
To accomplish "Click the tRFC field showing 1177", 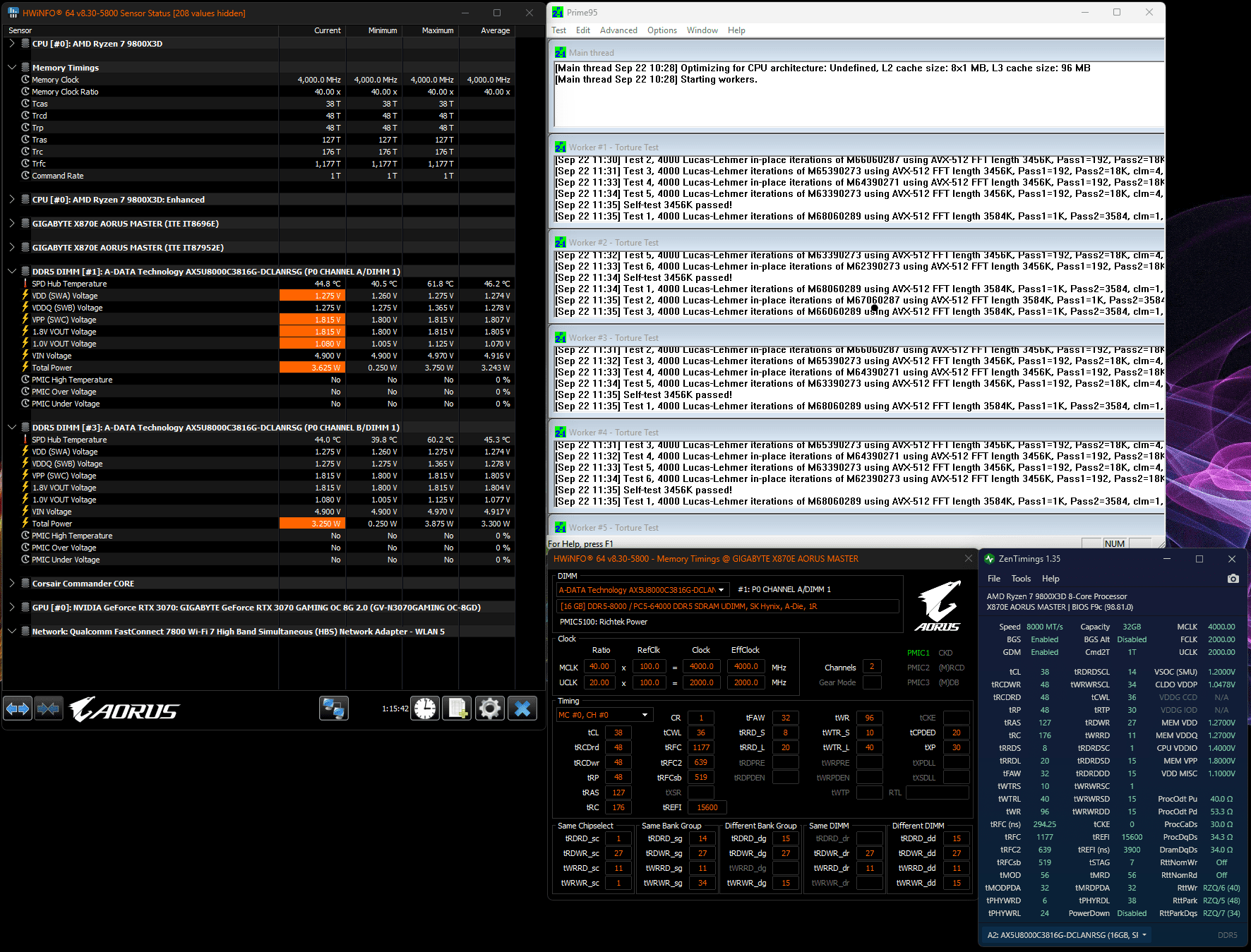I will pyautogui.click(x=701, y=747).
